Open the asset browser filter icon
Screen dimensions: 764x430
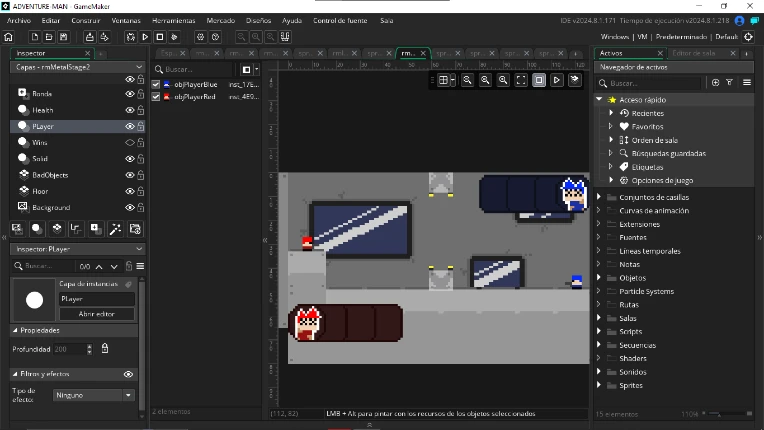pos(729,83)
